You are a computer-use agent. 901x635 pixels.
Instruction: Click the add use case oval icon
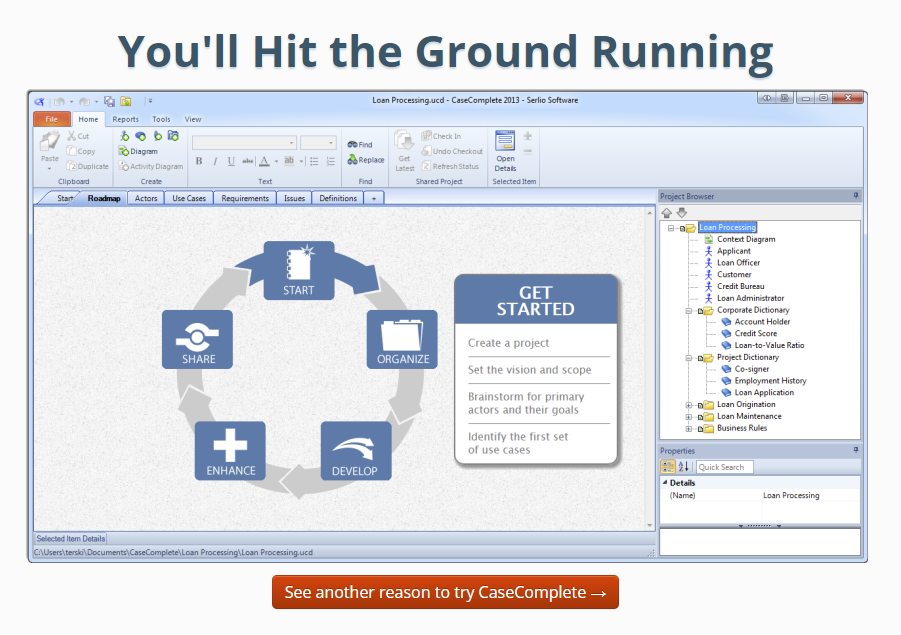click(140, 136)
